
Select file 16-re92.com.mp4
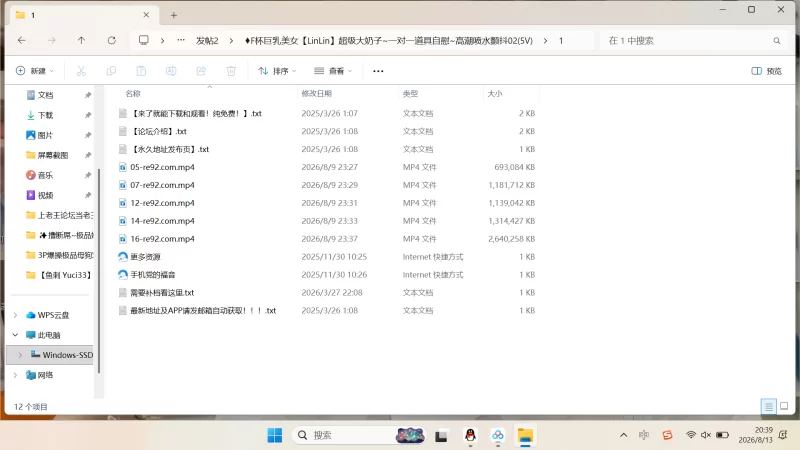click(162, 239)
